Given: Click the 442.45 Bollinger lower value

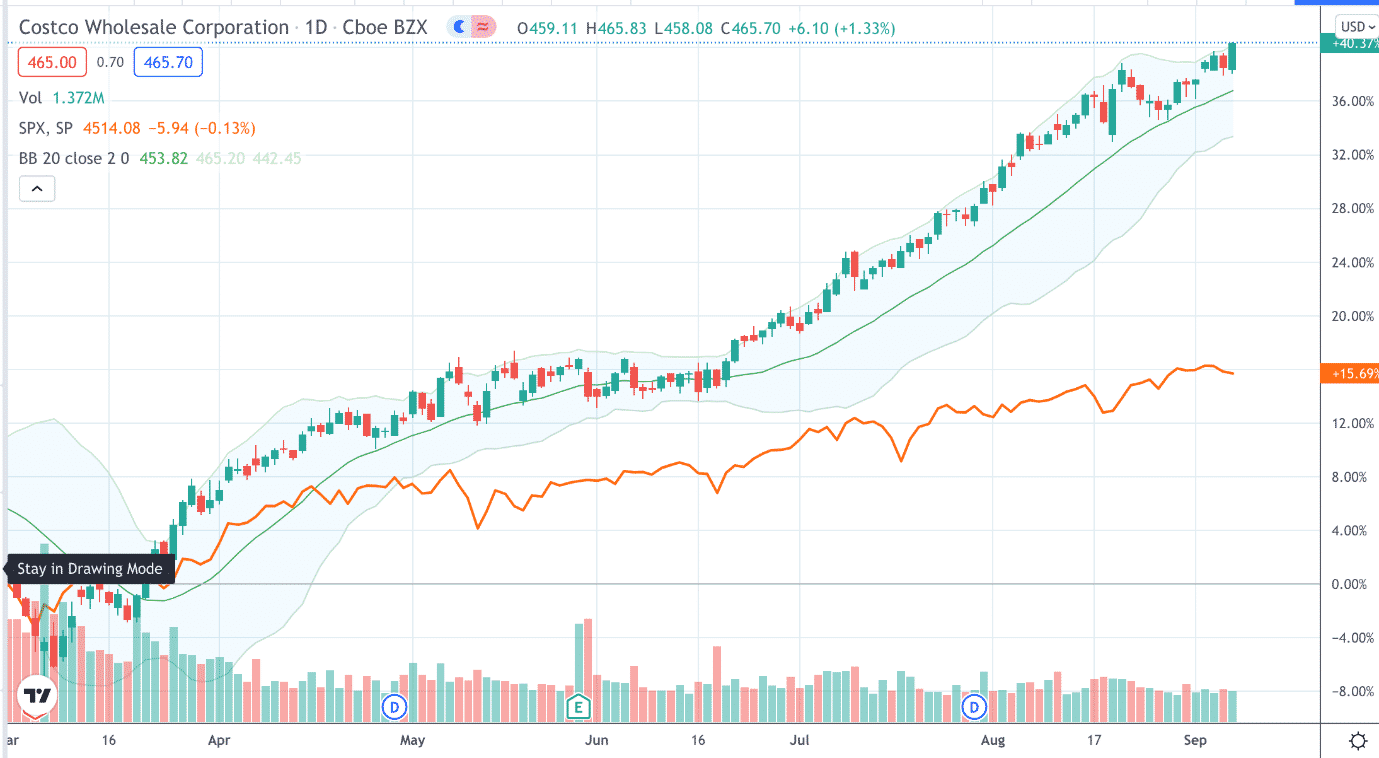Looking at the screenshot, I should click(x=278, y=158).
